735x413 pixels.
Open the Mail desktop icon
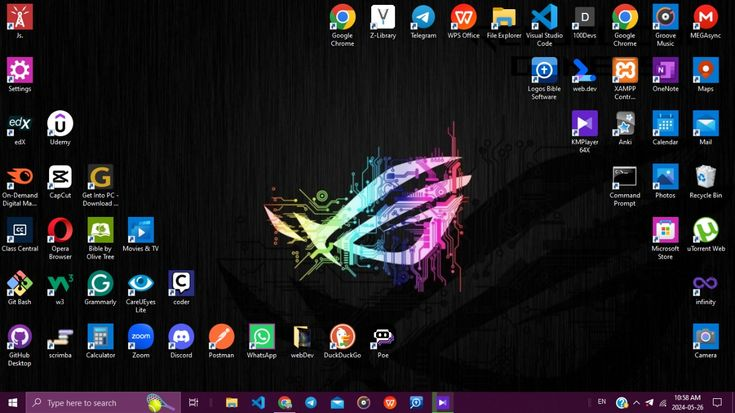(705, 128)
